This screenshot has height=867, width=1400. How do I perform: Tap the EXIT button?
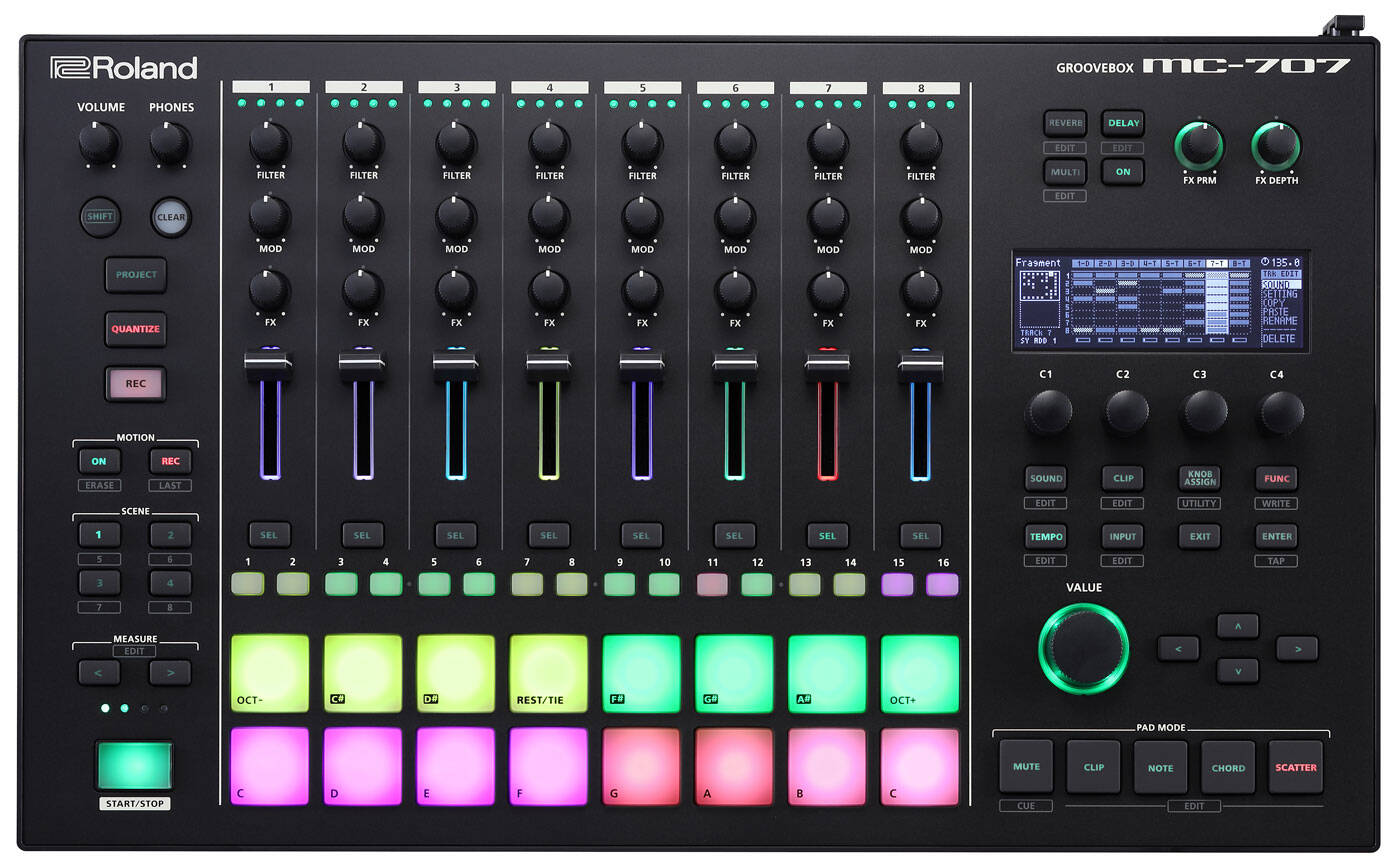(x=1200, y=536)
